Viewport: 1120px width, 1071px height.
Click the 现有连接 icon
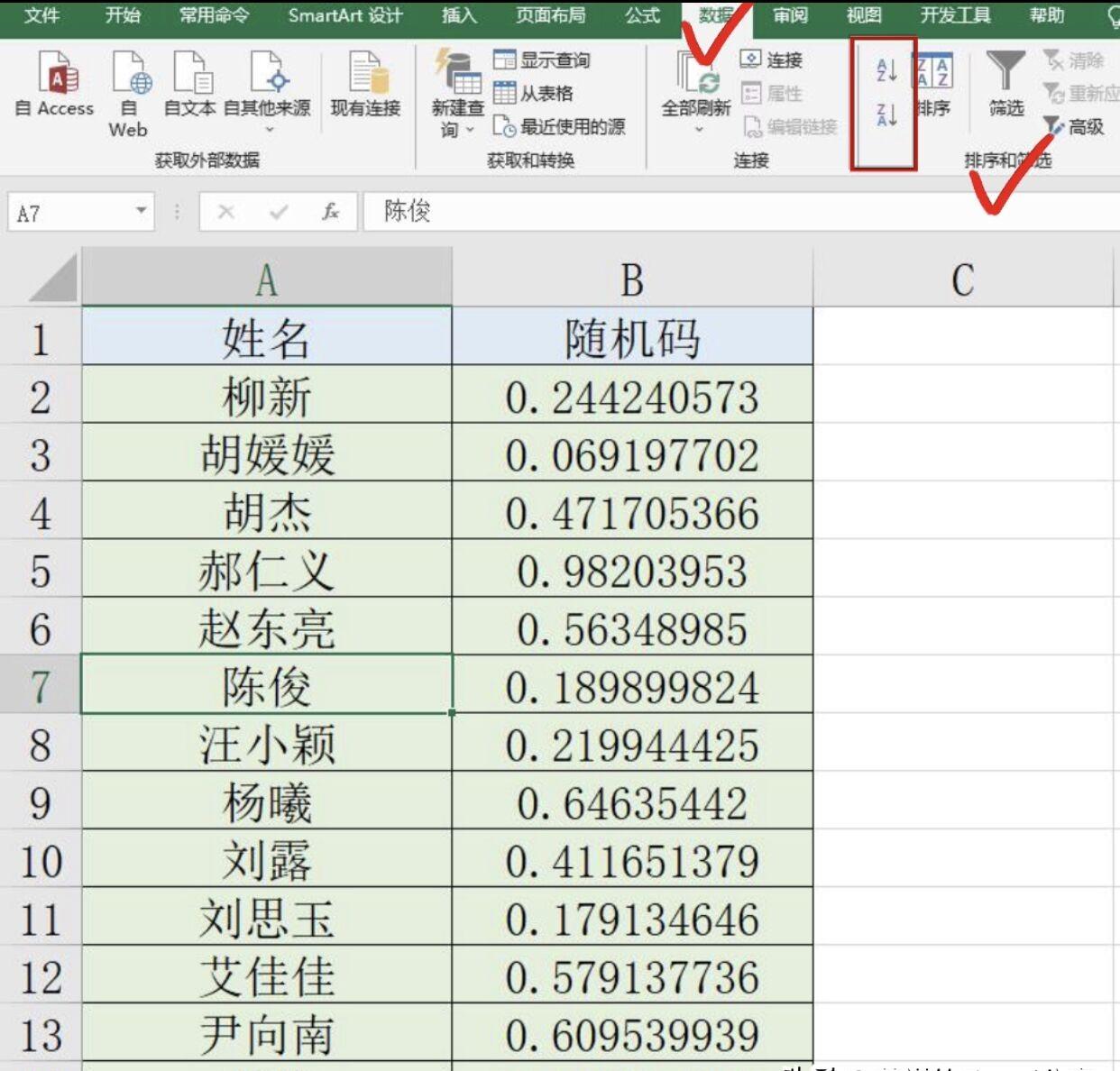[367, 73]
